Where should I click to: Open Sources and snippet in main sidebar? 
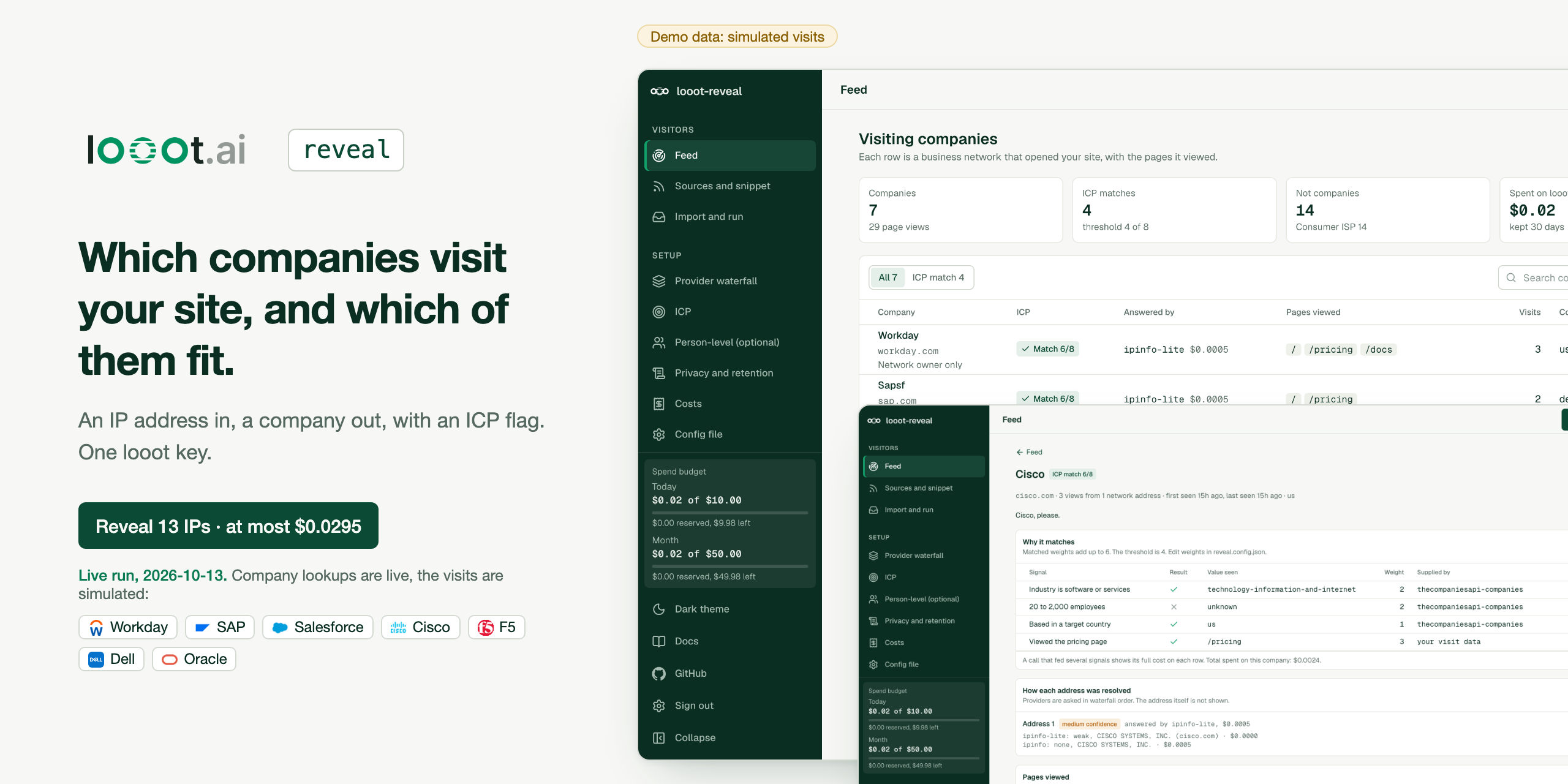point(730,186)
